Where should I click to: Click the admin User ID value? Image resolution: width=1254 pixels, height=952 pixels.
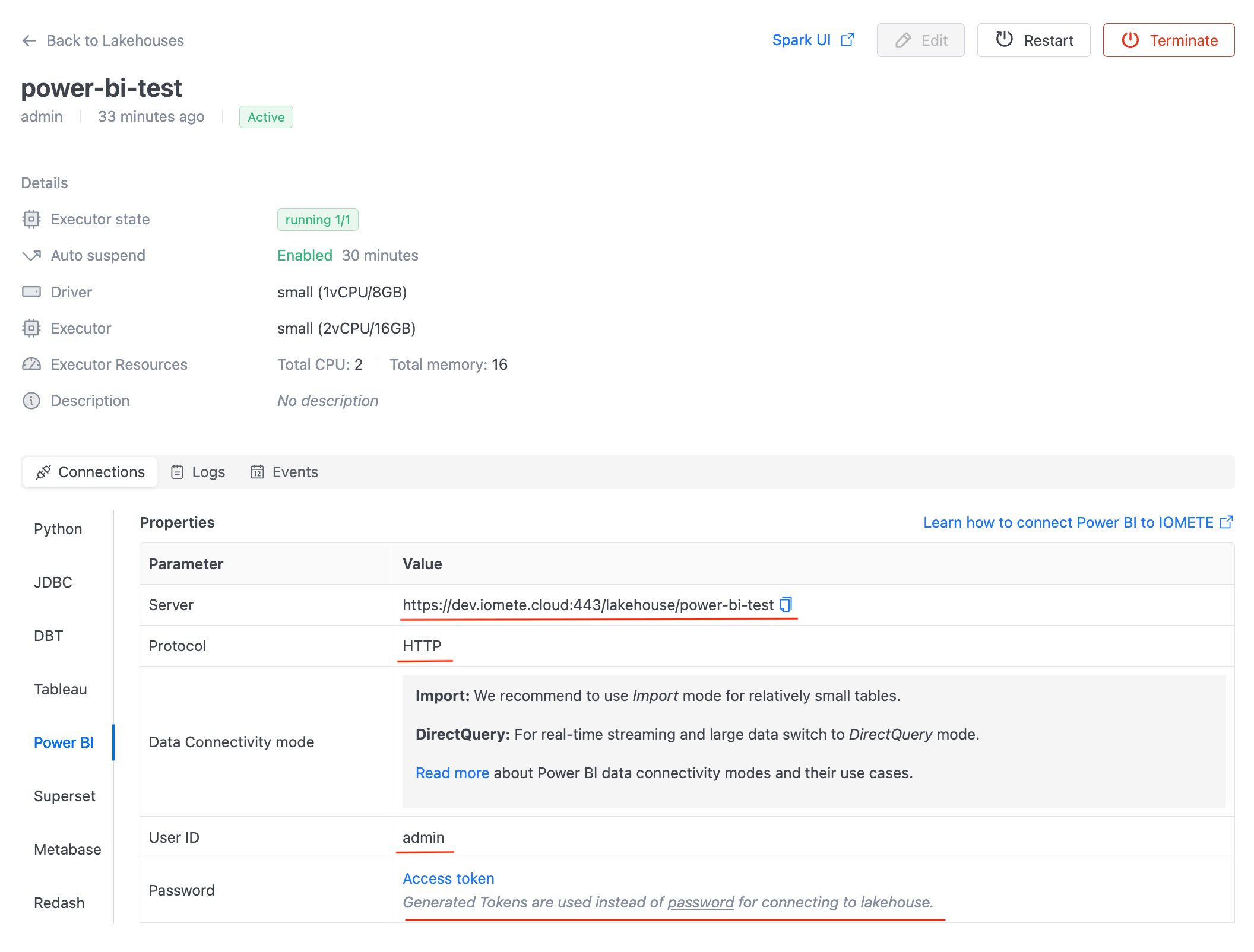(x=423, y=837)
